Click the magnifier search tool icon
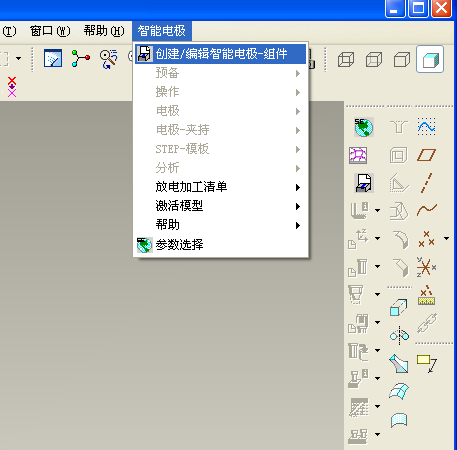This screenshot has width=457, height=450. (109, 59)
